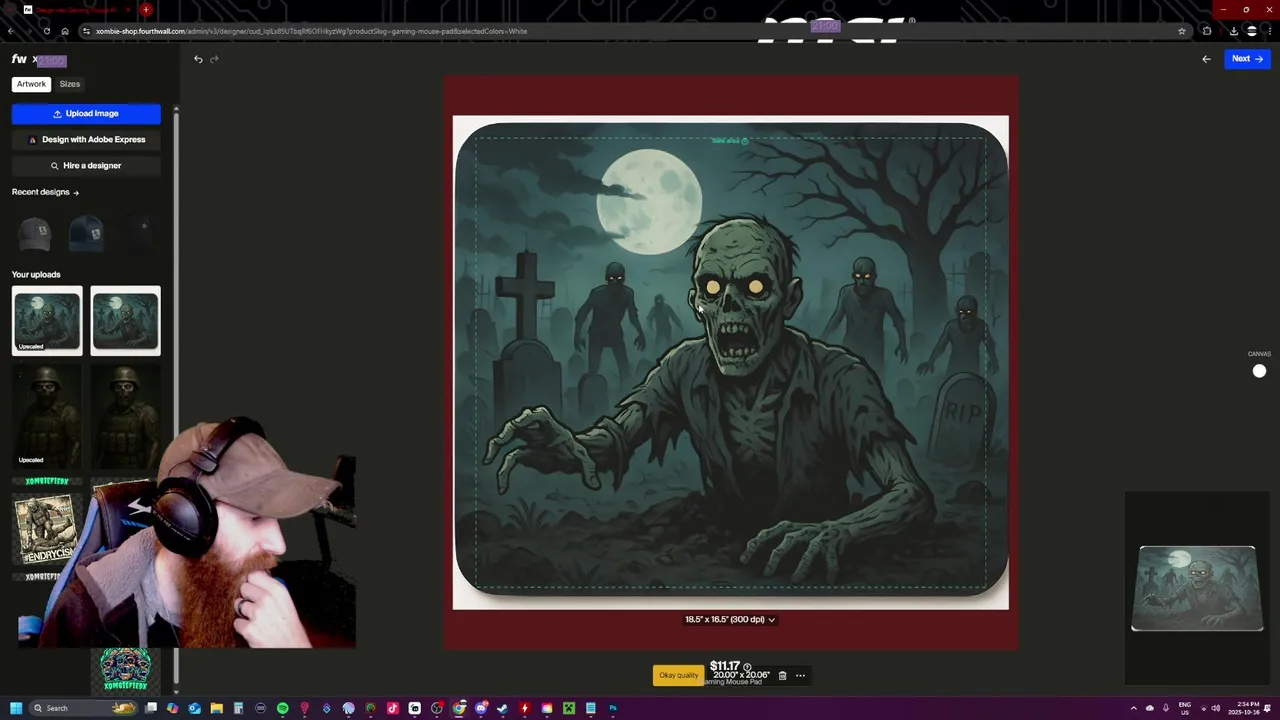
Task: Open the Windows Start menu
Action: point(16,708)
